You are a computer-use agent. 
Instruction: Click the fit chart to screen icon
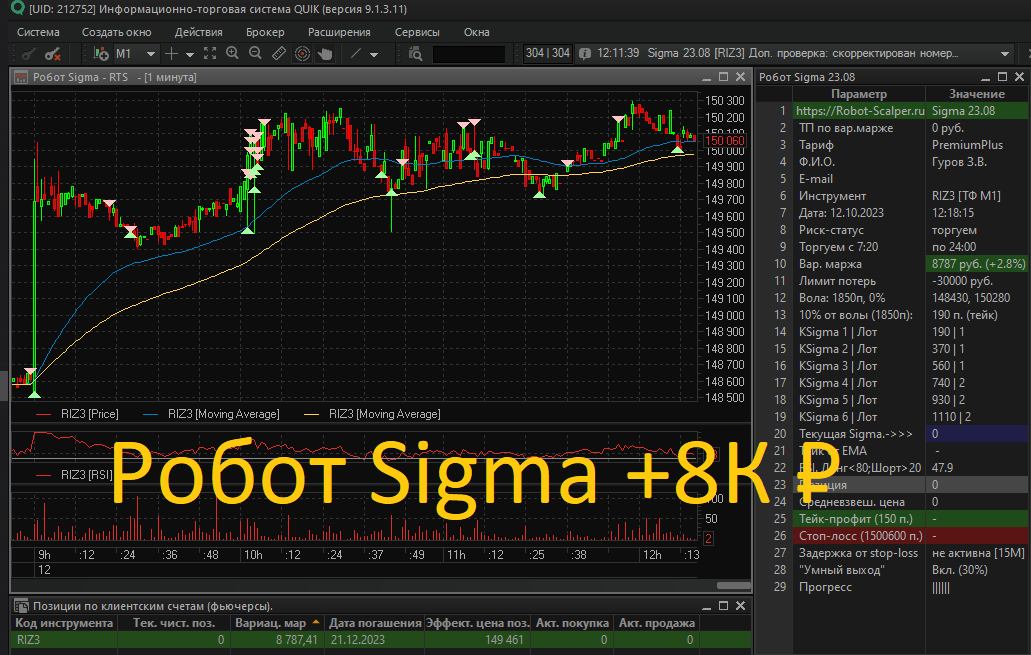pos(210,54)
